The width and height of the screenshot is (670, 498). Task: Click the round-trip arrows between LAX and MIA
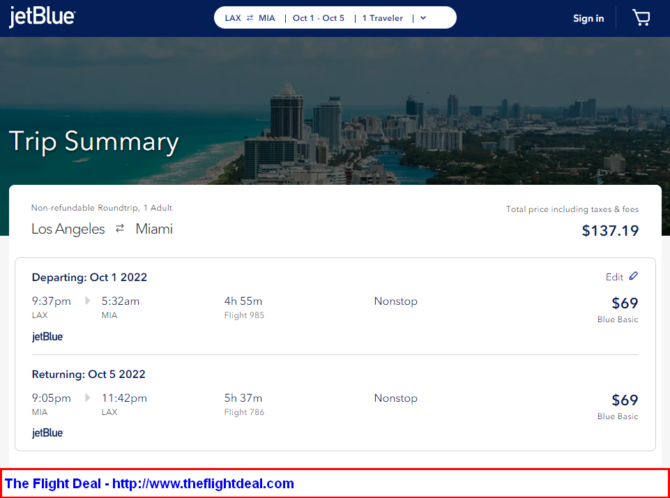pyautogui.click(x=250, y=18)
